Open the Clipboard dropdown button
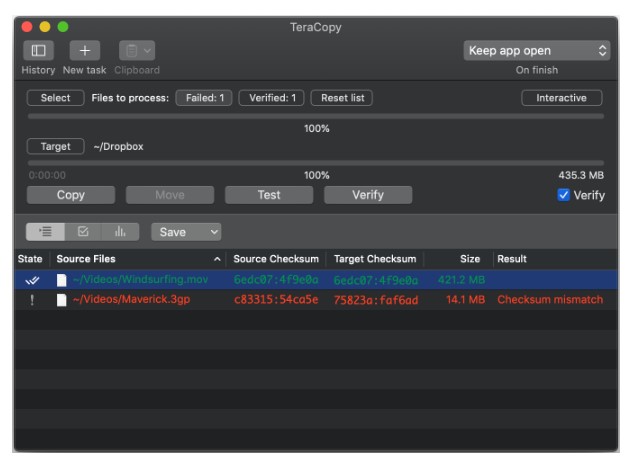The image size is (630, 473). click(x=137, y=51)
